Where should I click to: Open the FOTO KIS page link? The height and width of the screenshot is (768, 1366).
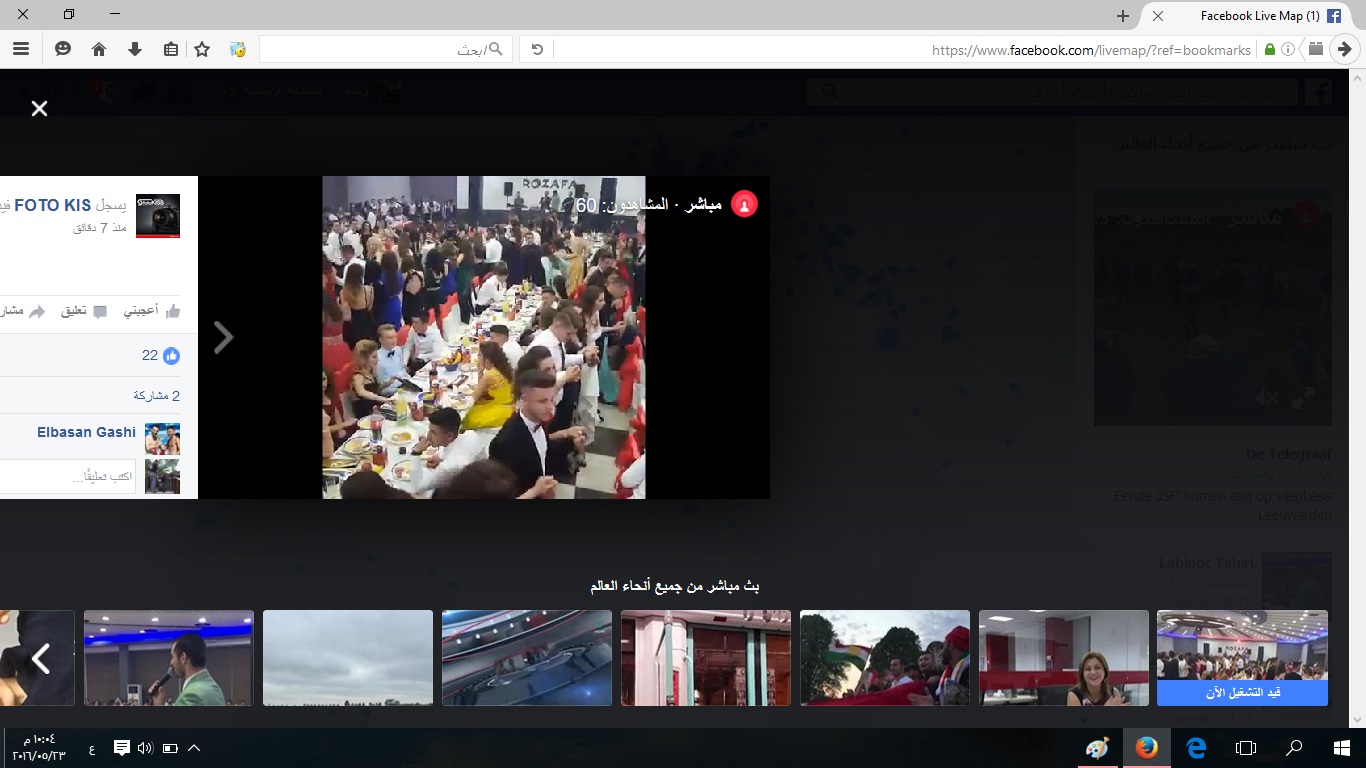pos(52,206)
